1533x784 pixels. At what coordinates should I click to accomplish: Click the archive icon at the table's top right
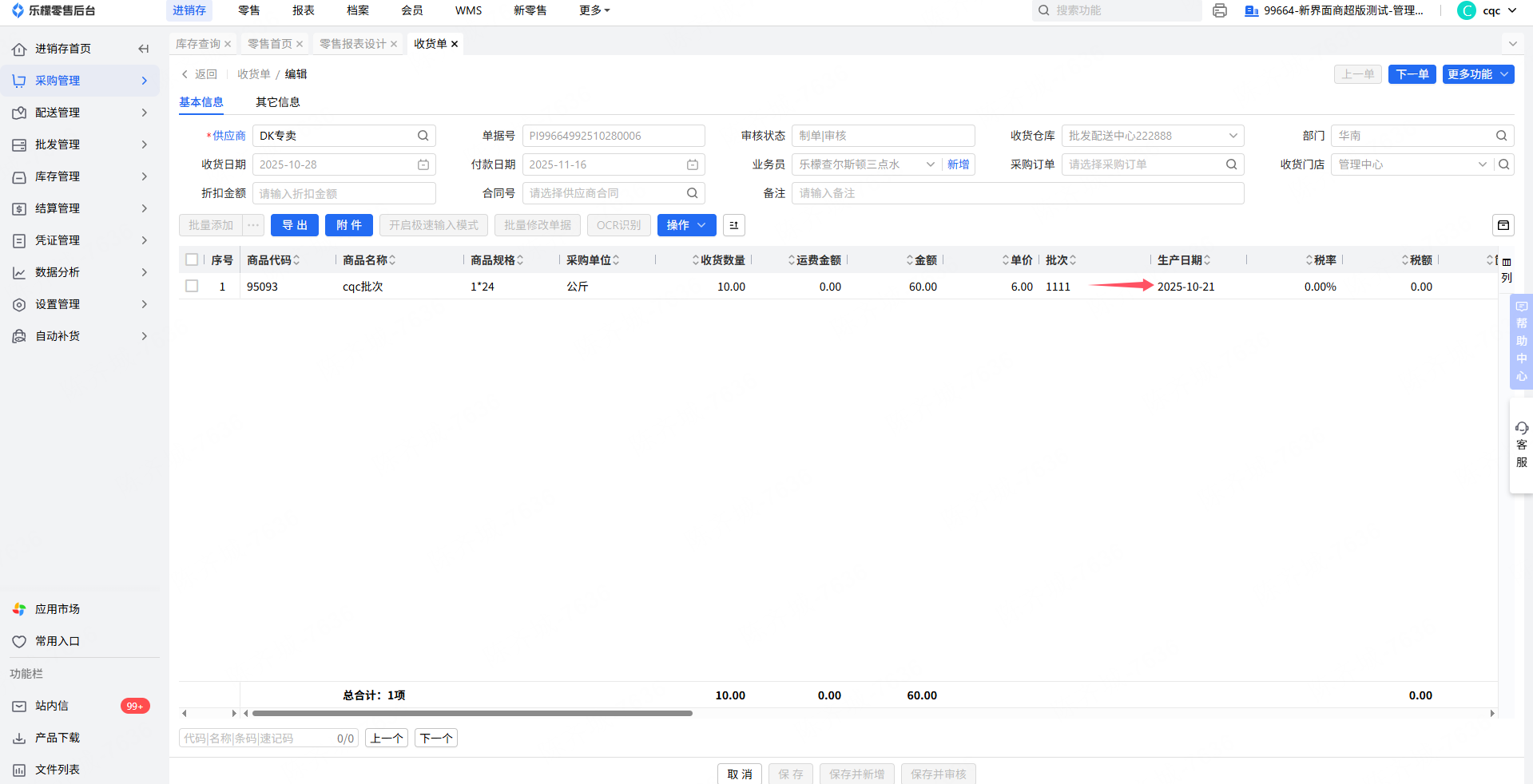coord(1503,225)
